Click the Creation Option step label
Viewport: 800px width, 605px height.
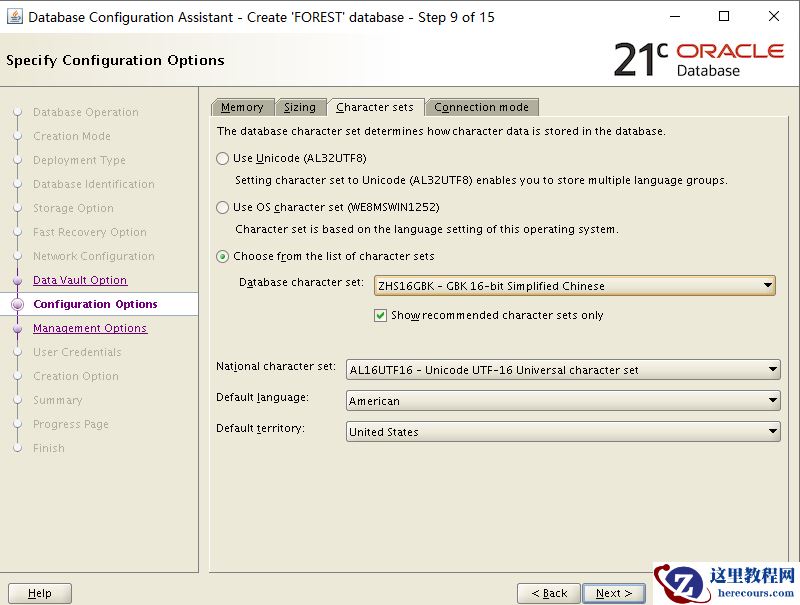pyautogui.click(x=76, y=376)
